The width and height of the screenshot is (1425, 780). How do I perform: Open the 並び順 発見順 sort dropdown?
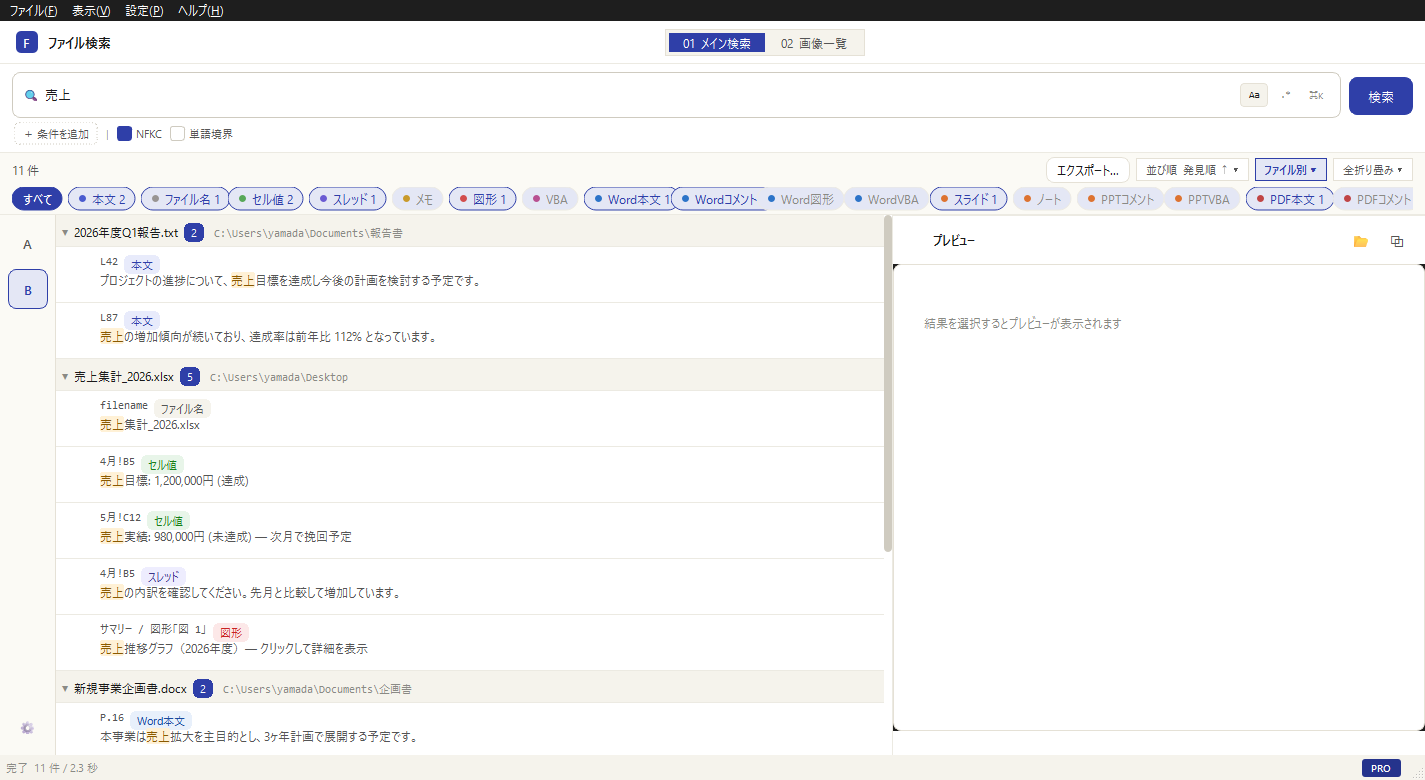coord(1193,170)
